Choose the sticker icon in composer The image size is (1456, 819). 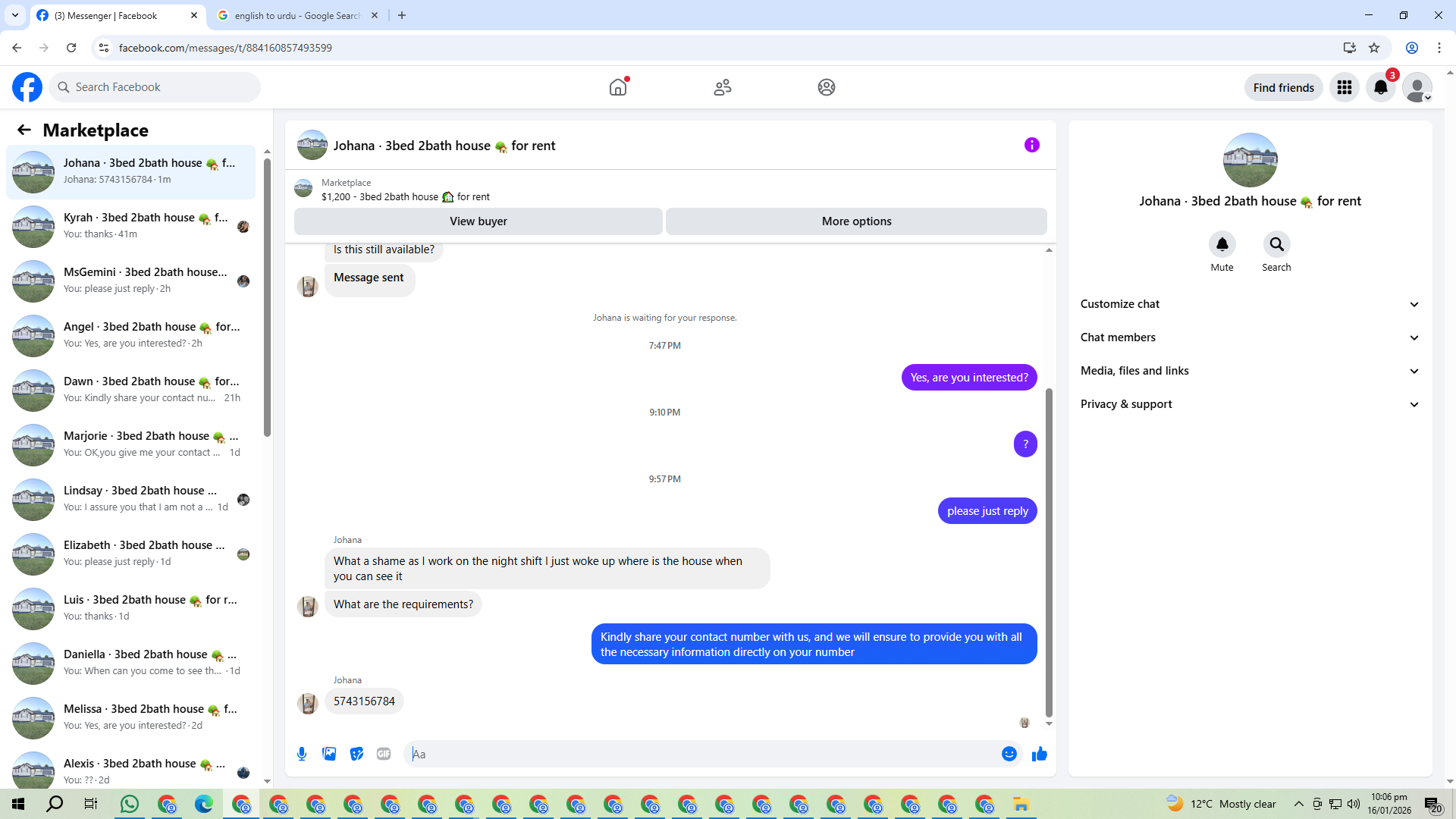coord(356,754)
